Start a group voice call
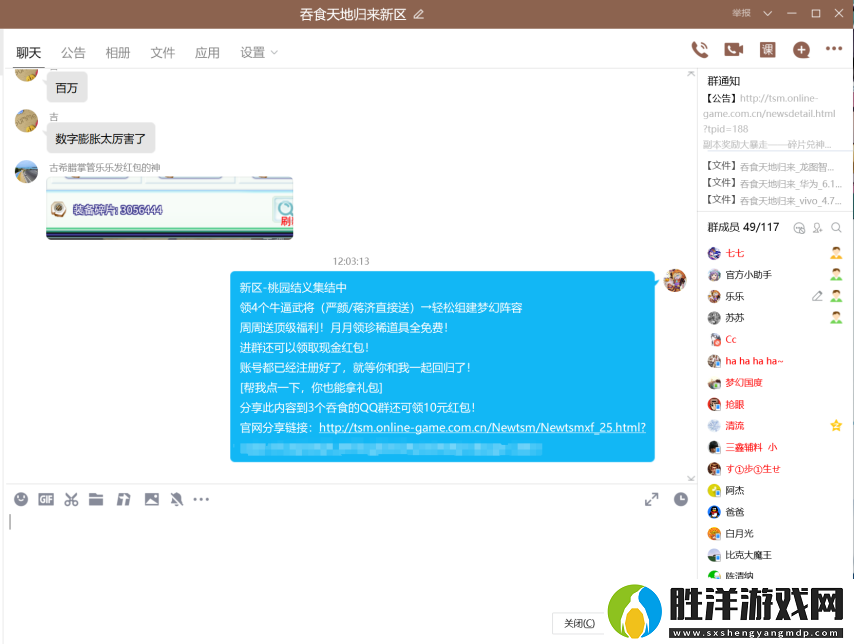This screenshot has width=854, height=644. click(700, 50)
